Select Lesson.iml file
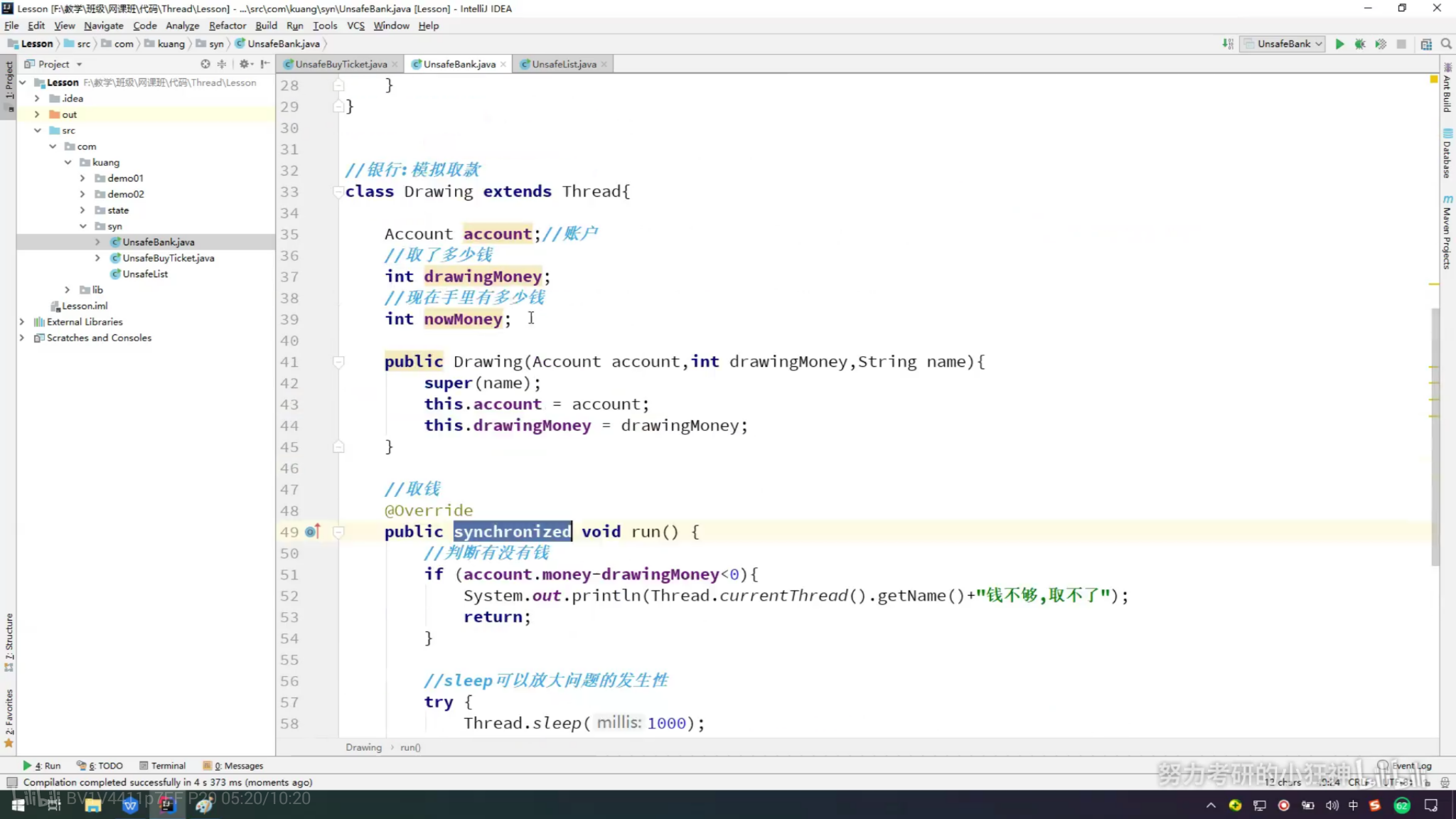 pyautogui.click(x=79, y=306)
